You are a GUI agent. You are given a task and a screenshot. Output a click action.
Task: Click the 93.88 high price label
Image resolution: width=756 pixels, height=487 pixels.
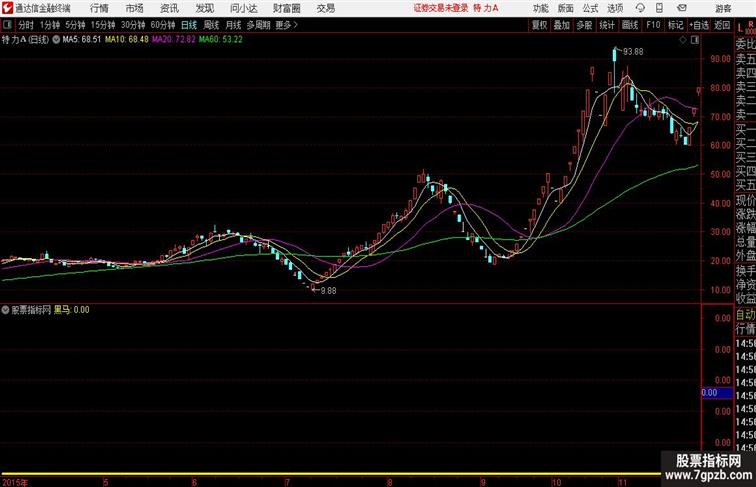(x=633, y=52)
